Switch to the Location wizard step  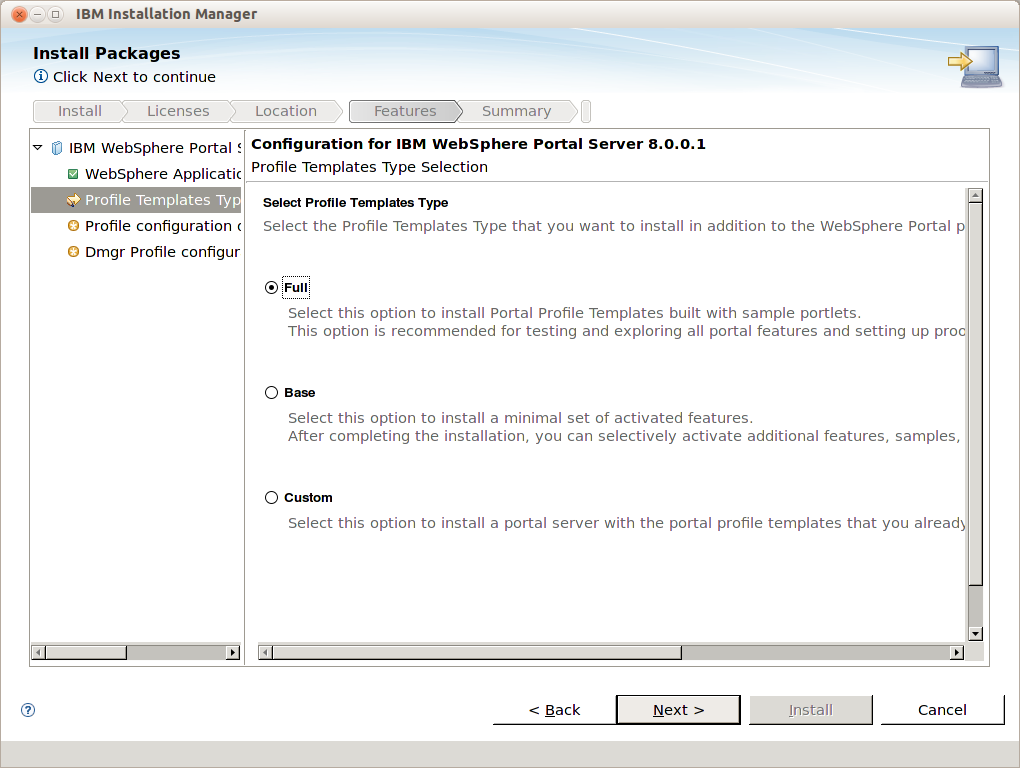tap(286, 111)
